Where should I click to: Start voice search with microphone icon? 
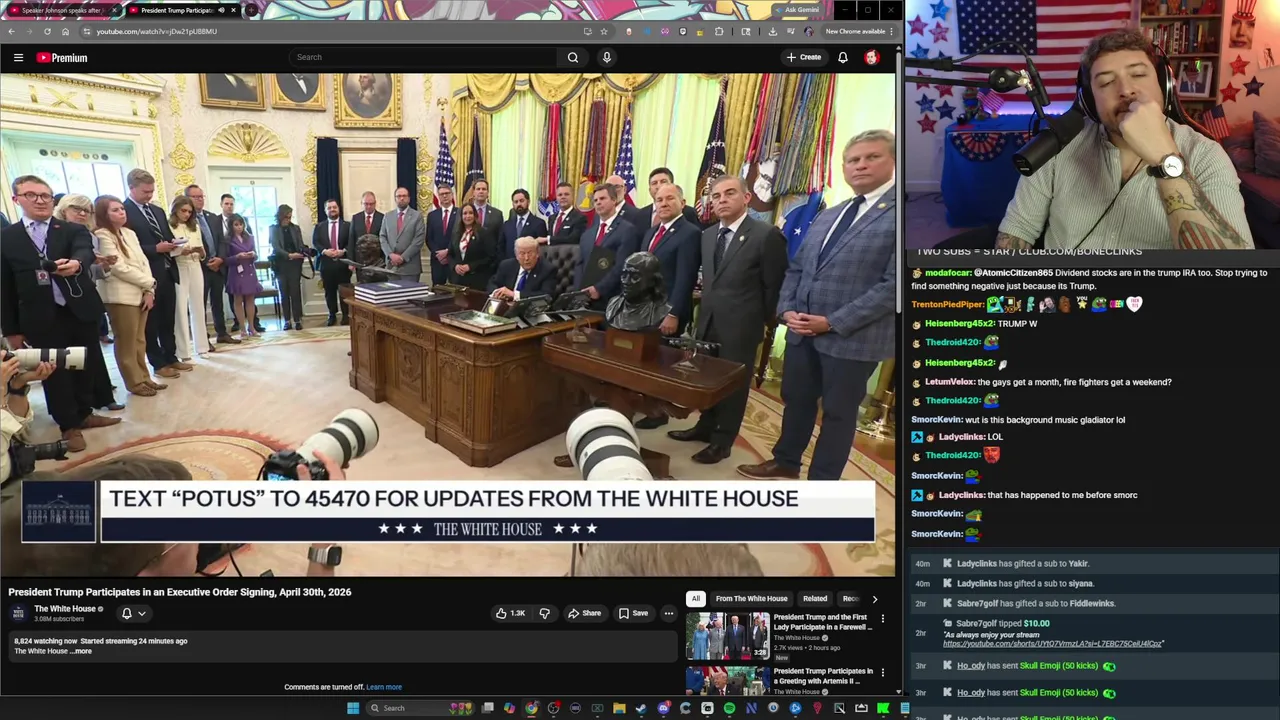[x=606, y=57]
